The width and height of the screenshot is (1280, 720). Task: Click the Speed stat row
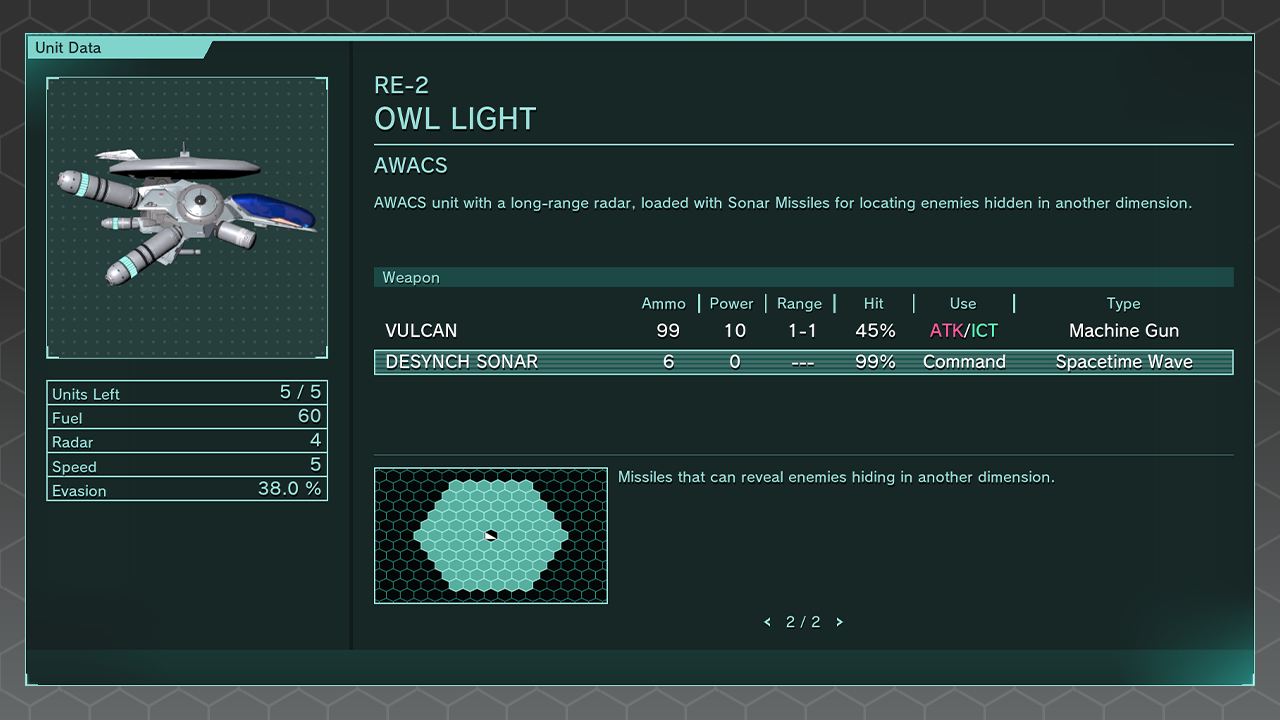point(187,466)
